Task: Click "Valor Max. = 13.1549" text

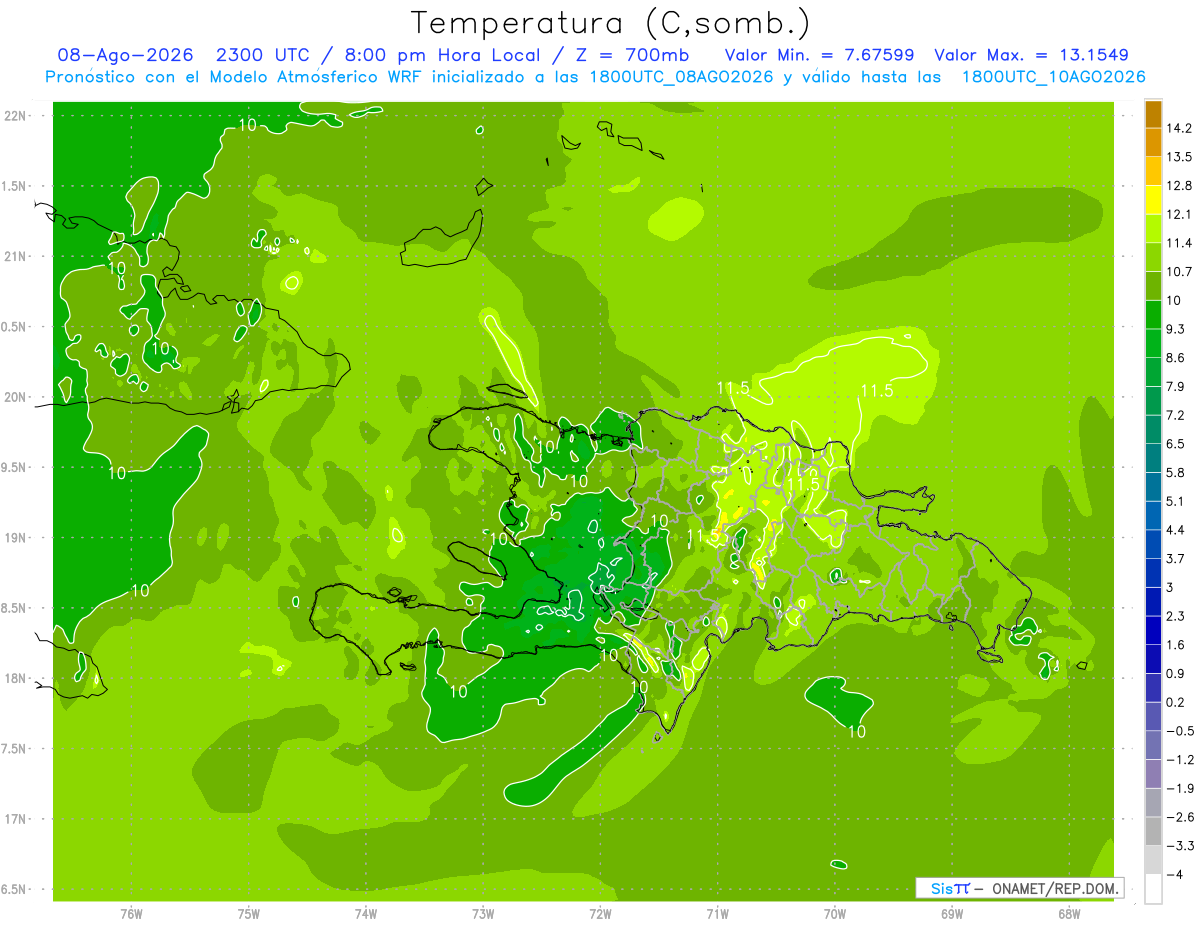Action: pos(1032,55)
